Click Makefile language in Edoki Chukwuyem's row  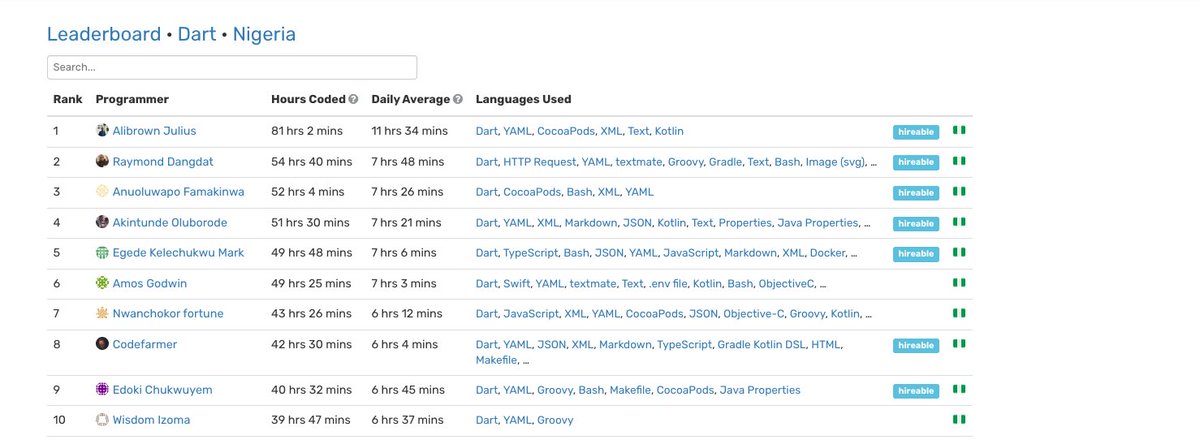point(630,390)
